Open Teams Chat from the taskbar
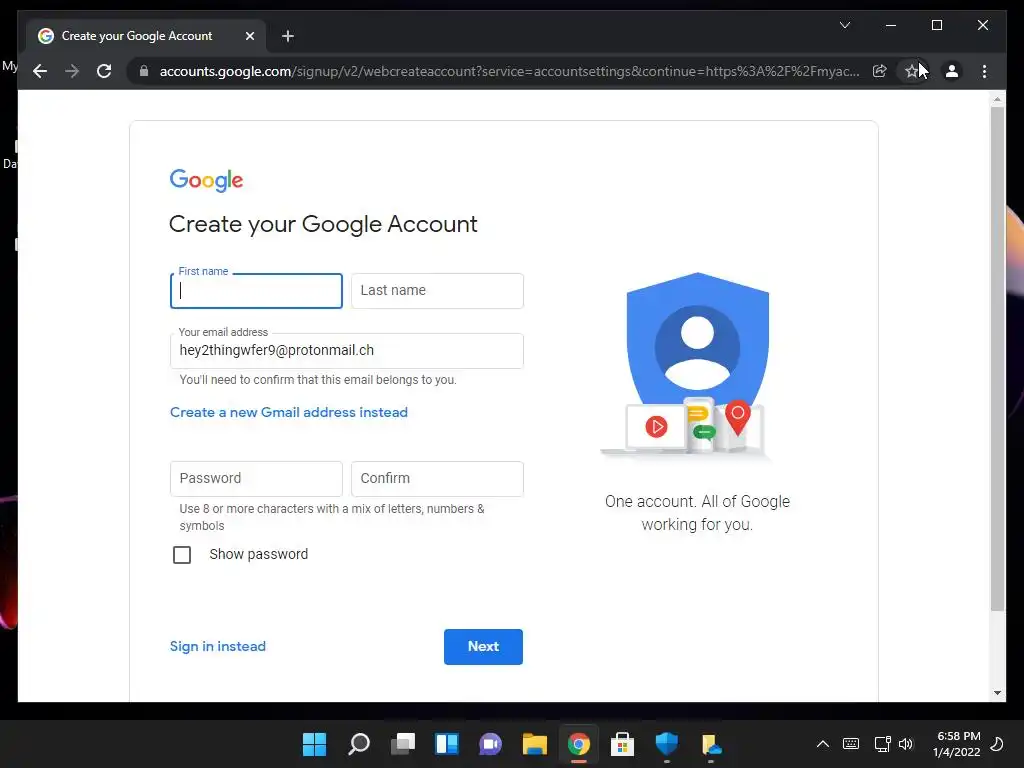 [490, 744]
